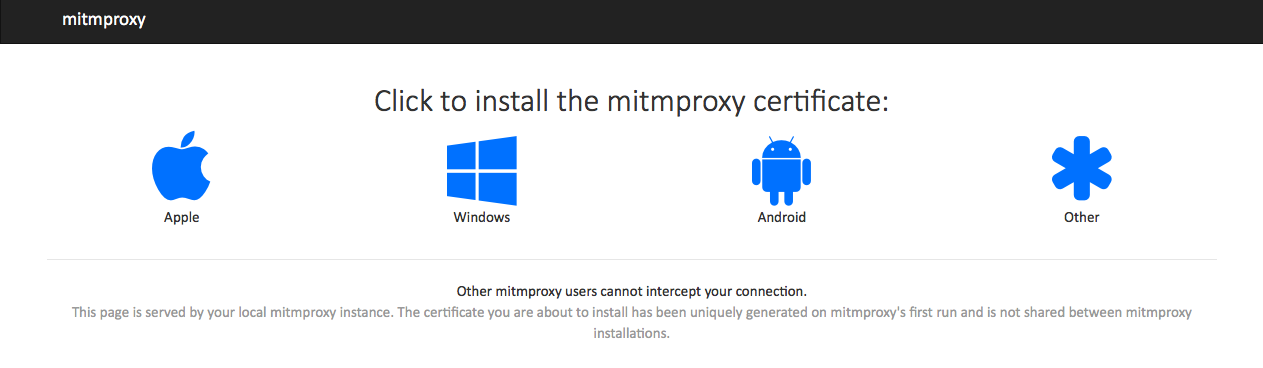
Task: Select the "Other" text label
Action: point(1082,217)
